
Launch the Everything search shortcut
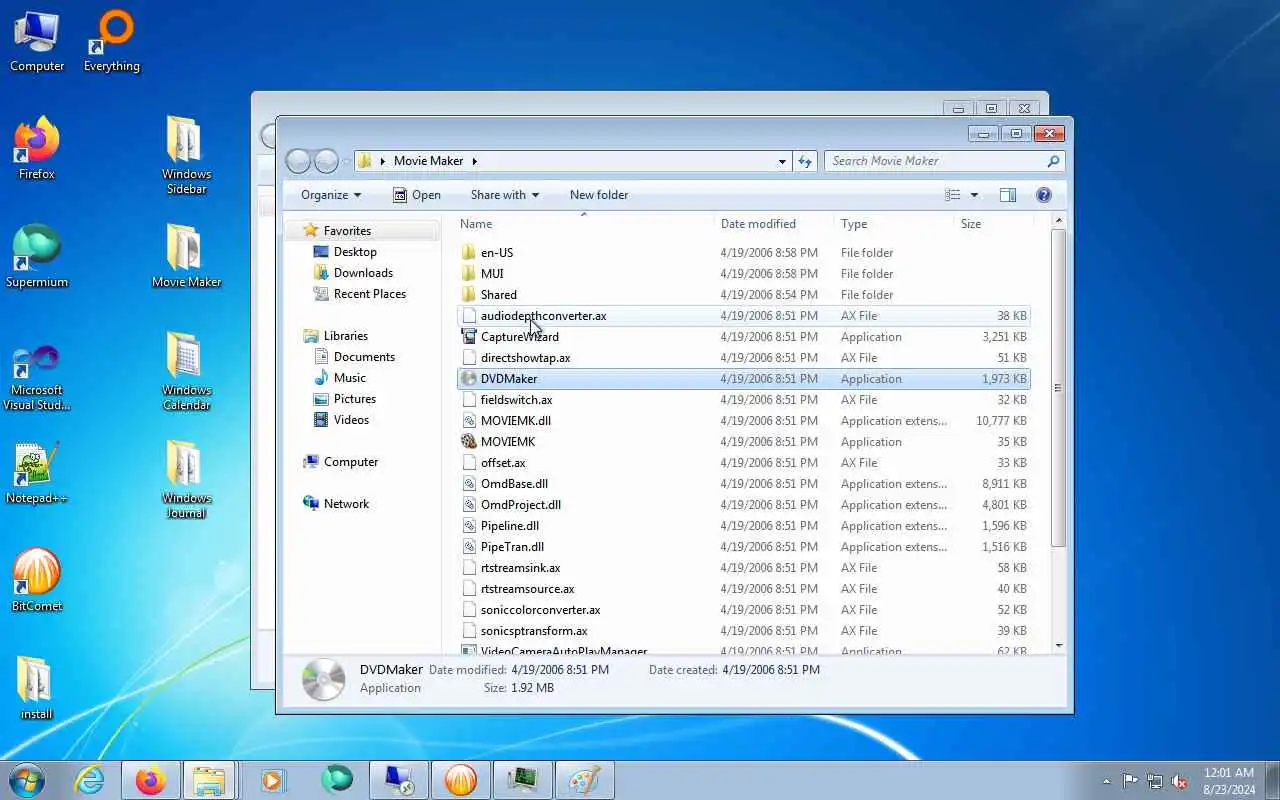111,43
